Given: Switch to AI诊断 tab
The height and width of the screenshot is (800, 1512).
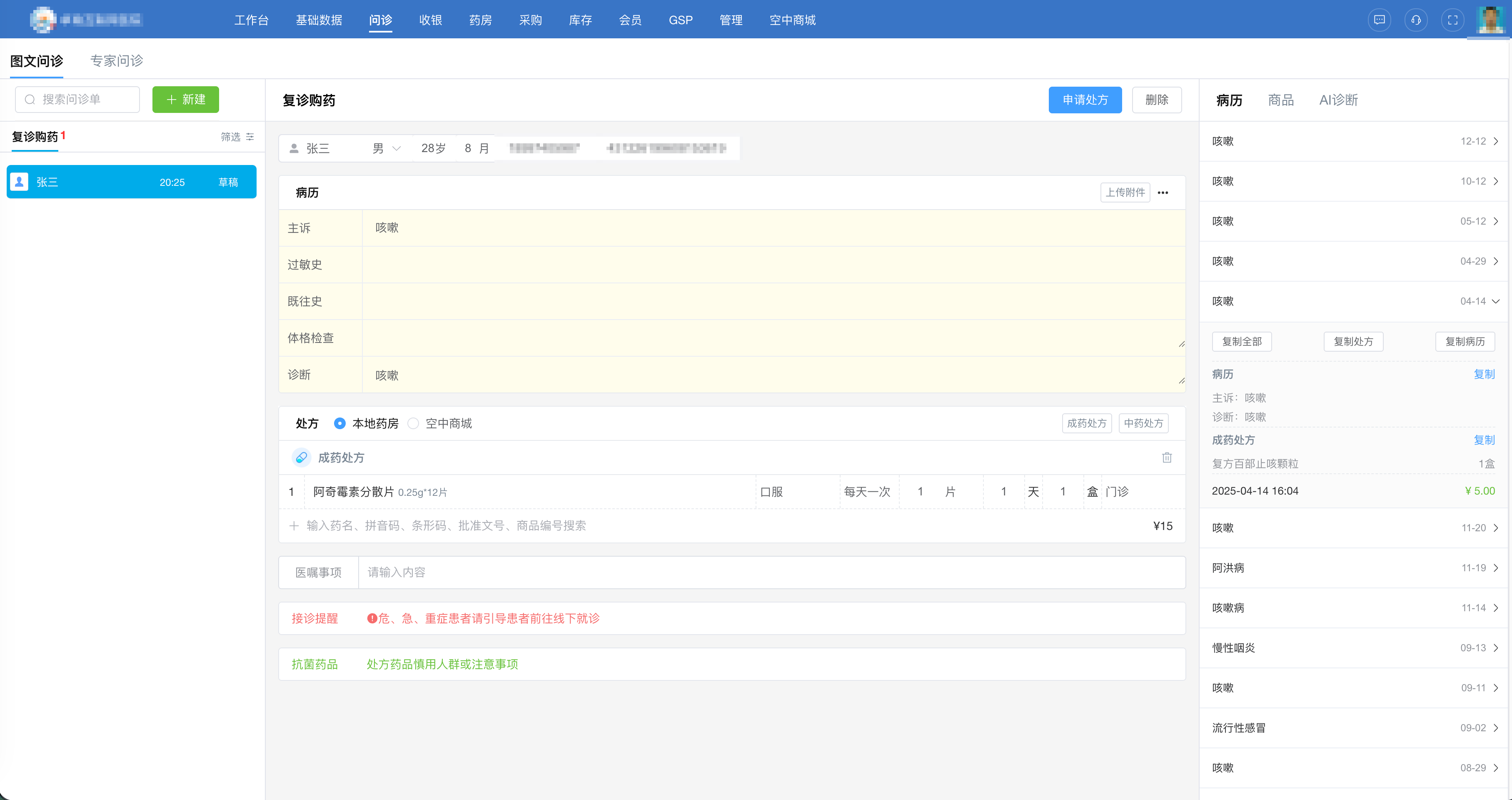Looking at the screenshot, I should (x=1338, y=100).
